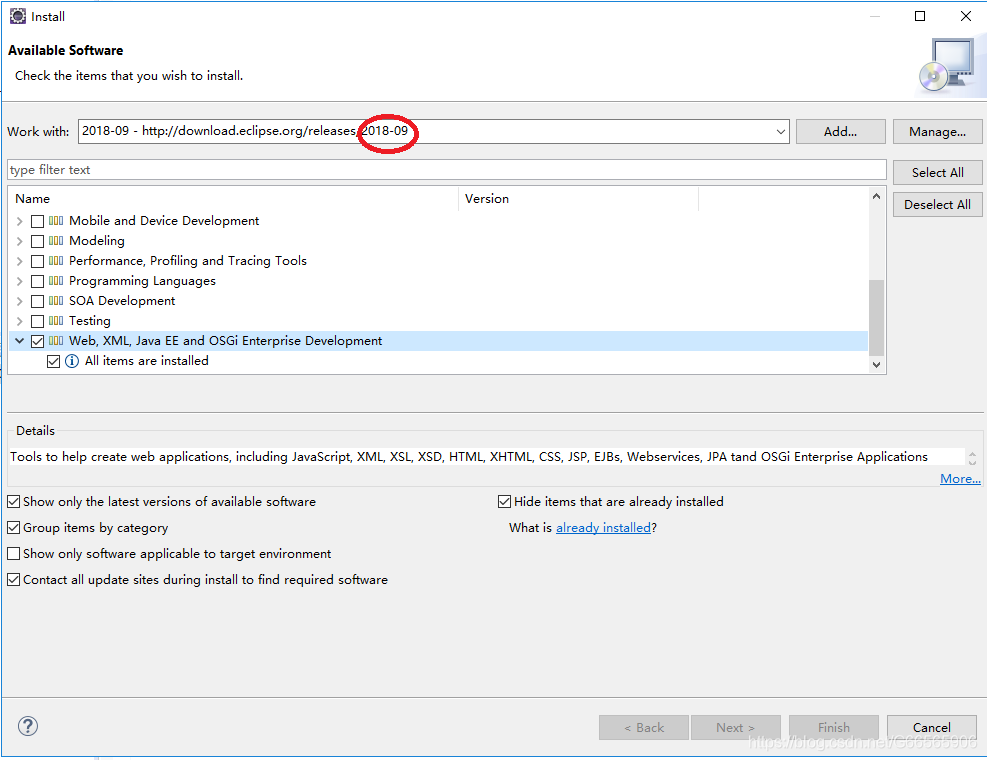Open the Work with site dropdown
The height and width of the screenshot is (761, 987).
(781, 132)
